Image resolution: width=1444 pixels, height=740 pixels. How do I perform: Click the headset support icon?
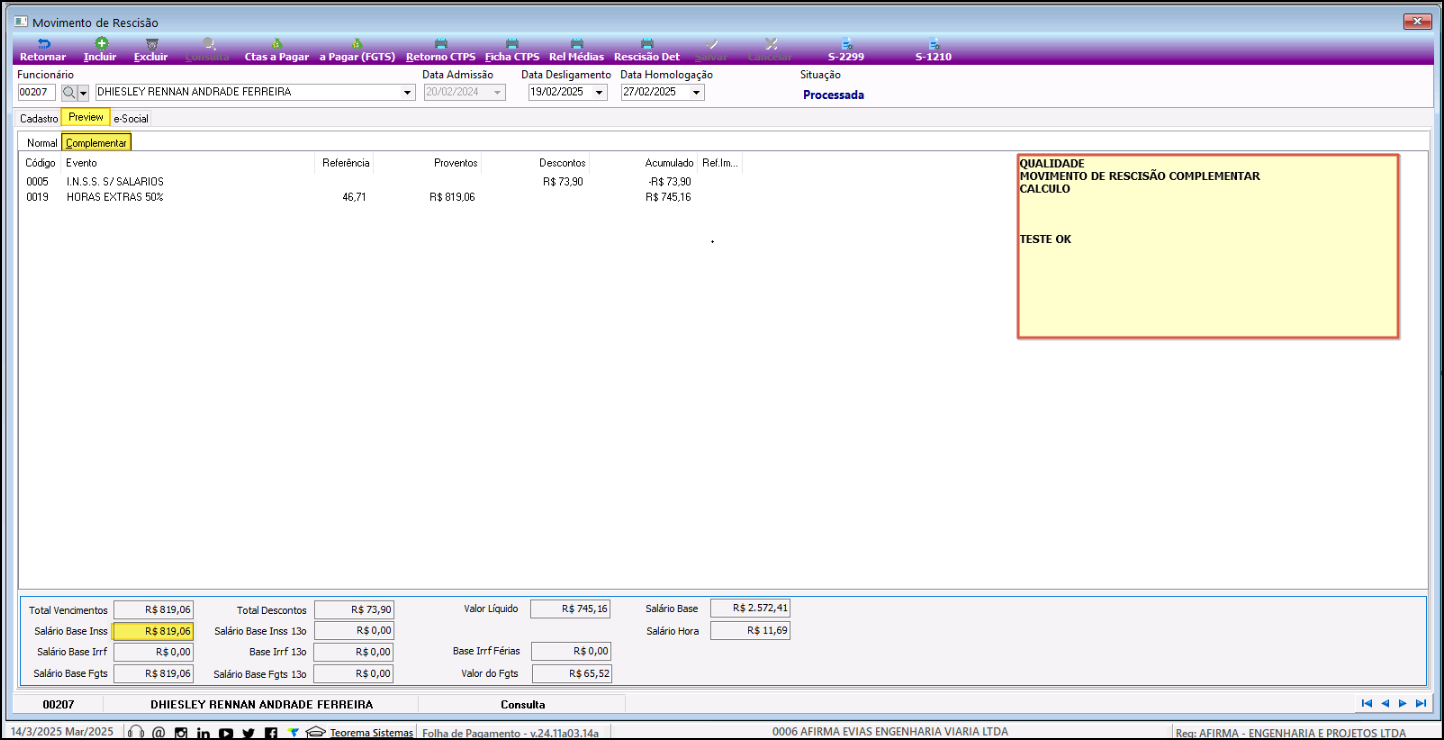(136, 732)
